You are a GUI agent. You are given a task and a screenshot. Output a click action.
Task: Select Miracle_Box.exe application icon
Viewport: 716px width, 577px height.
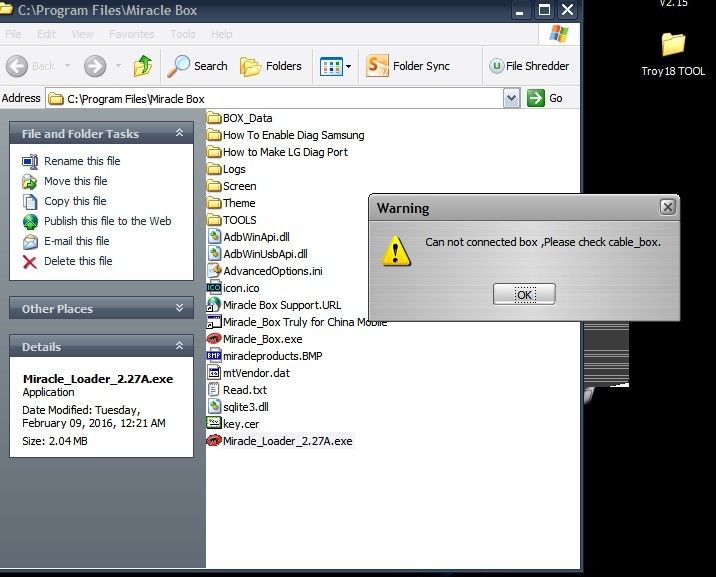(214, 339)
